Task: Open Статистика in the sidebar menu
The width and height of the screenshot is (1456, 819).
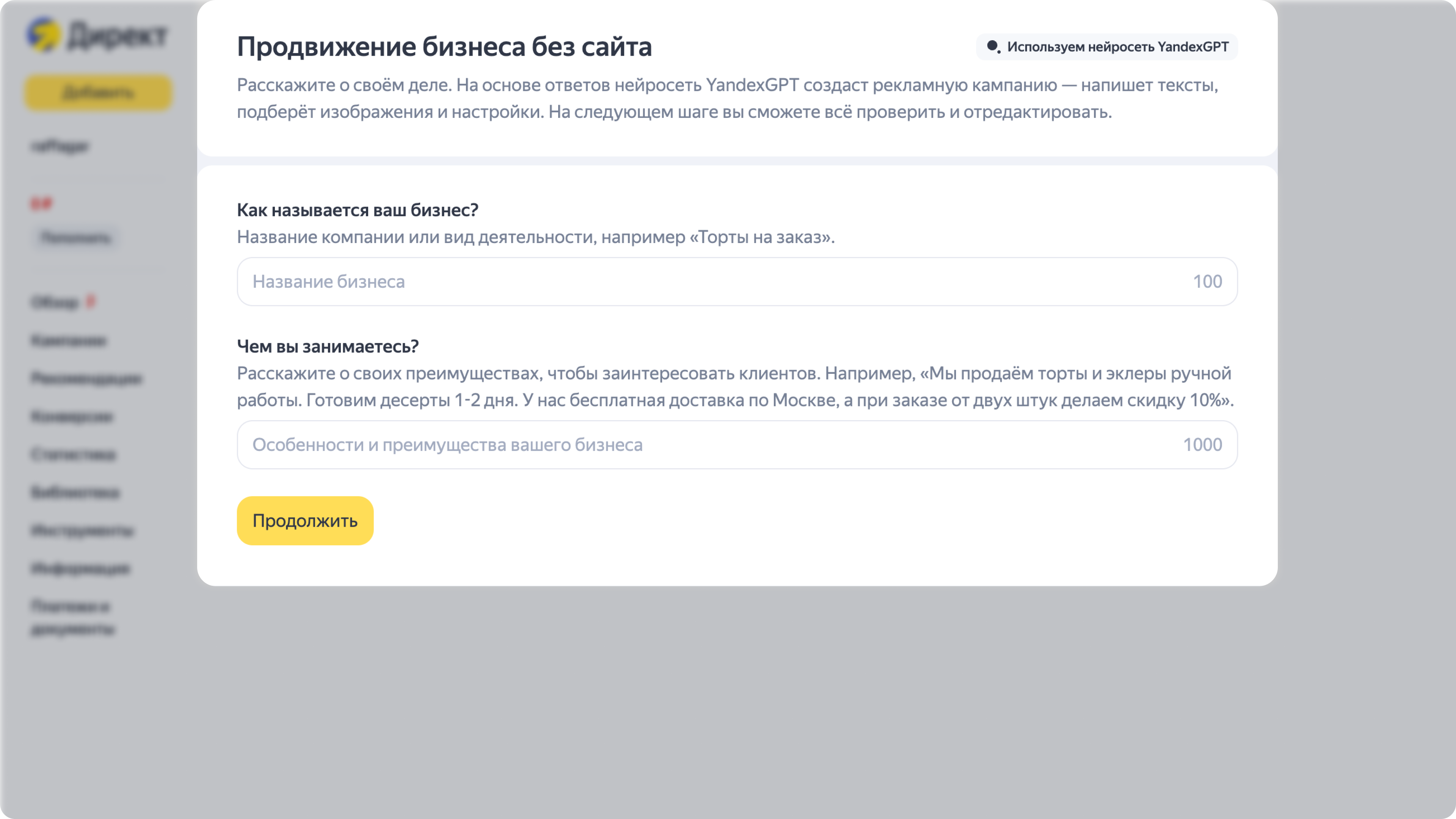Action: point(74,455)
